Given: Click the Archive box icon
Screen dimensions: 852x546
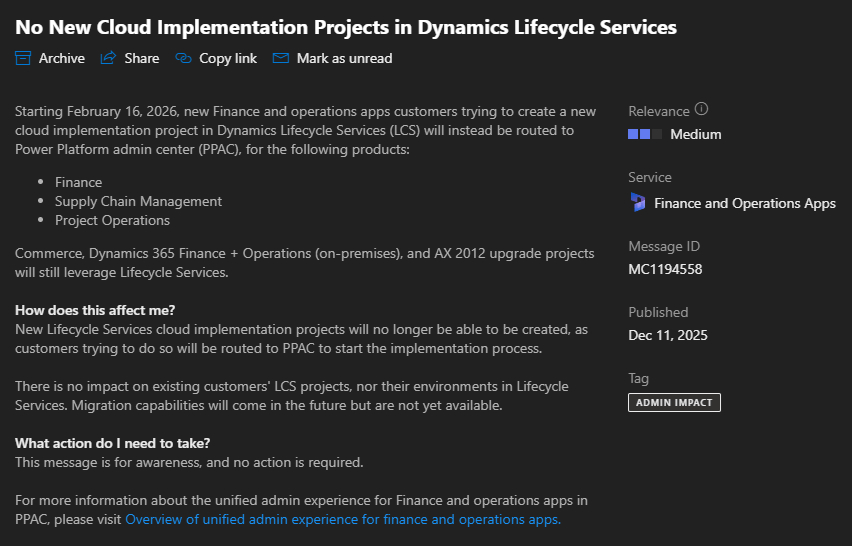Looking at the screenshot, I should [23, 58].
